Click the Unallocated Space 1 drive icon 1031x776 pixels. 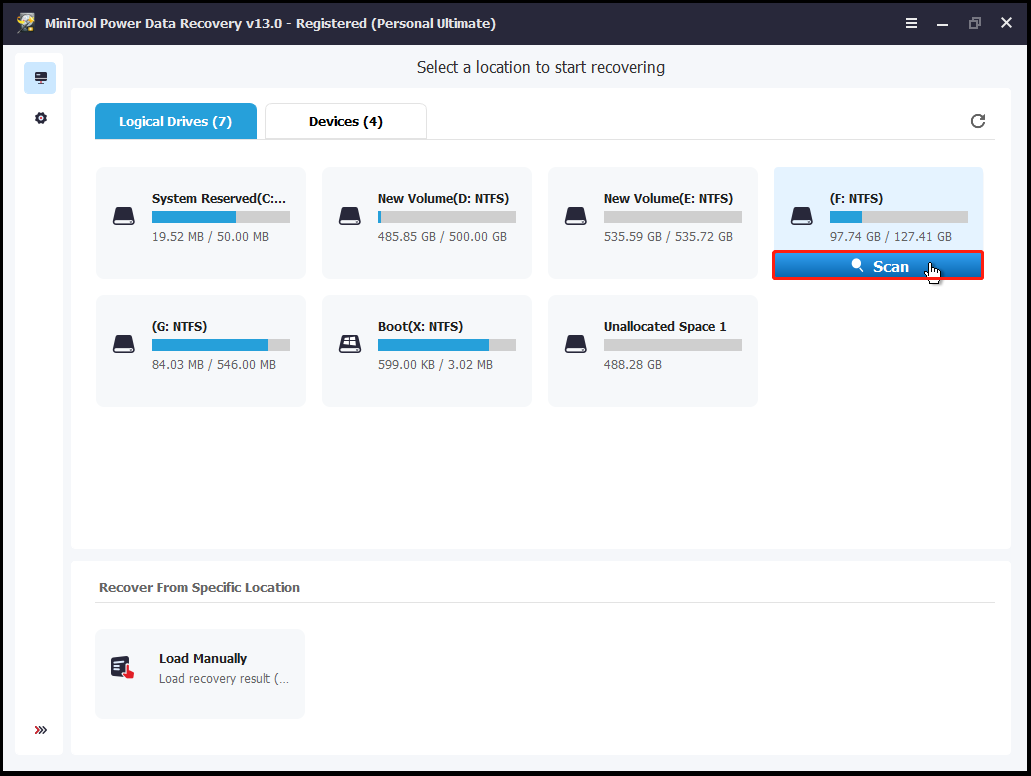(x=576, y=344)
